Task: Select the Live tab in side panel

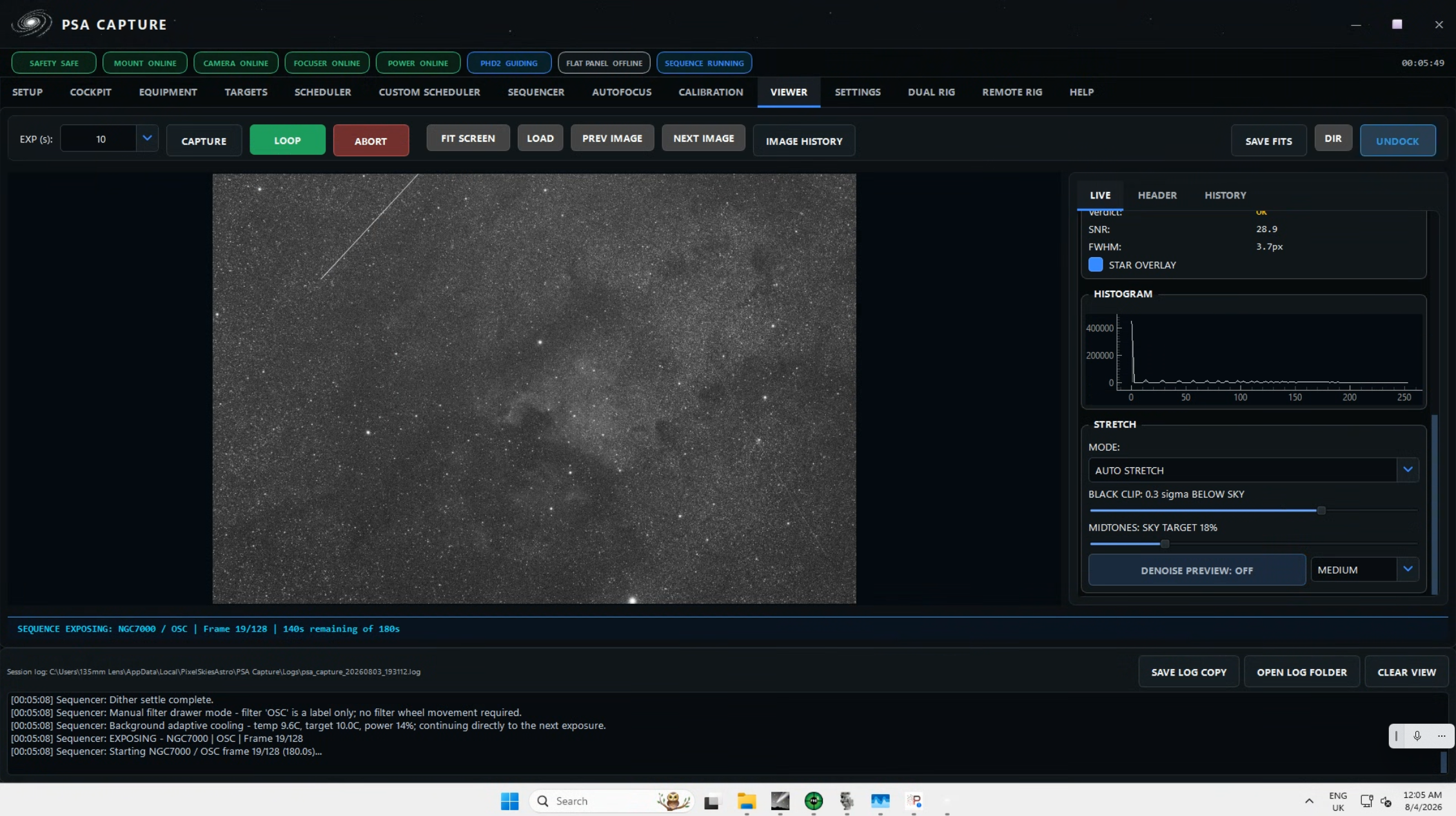Action: tap(1100, 195)
